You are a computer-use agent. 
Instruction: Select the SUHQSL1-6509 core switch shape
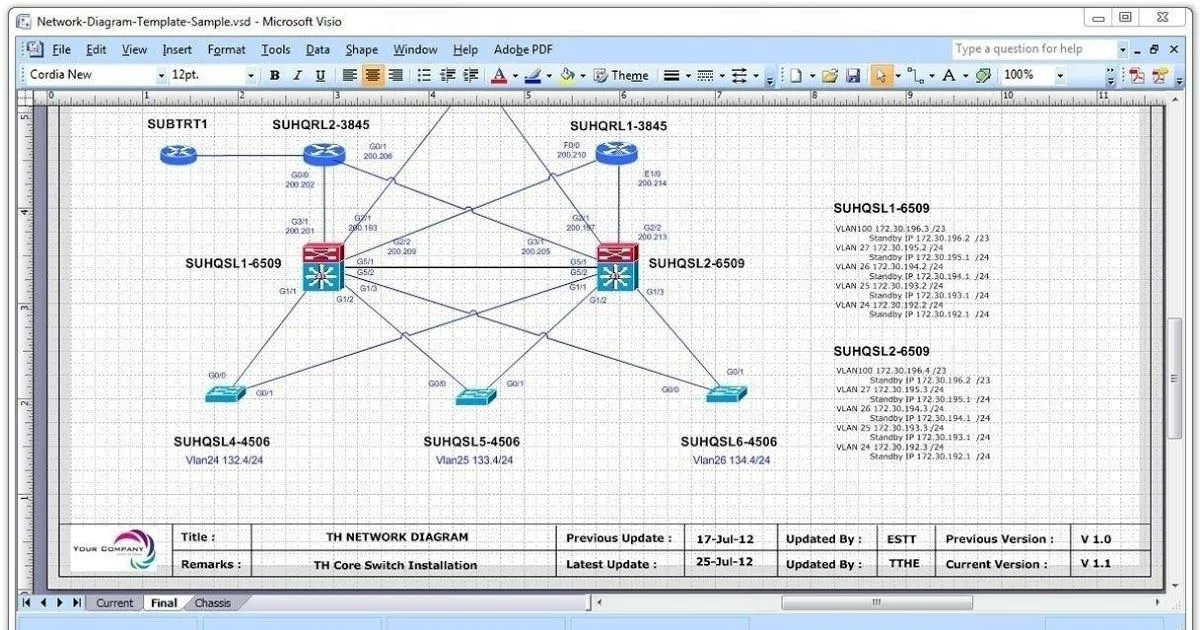pyautogui.click(x=323, y=267)
